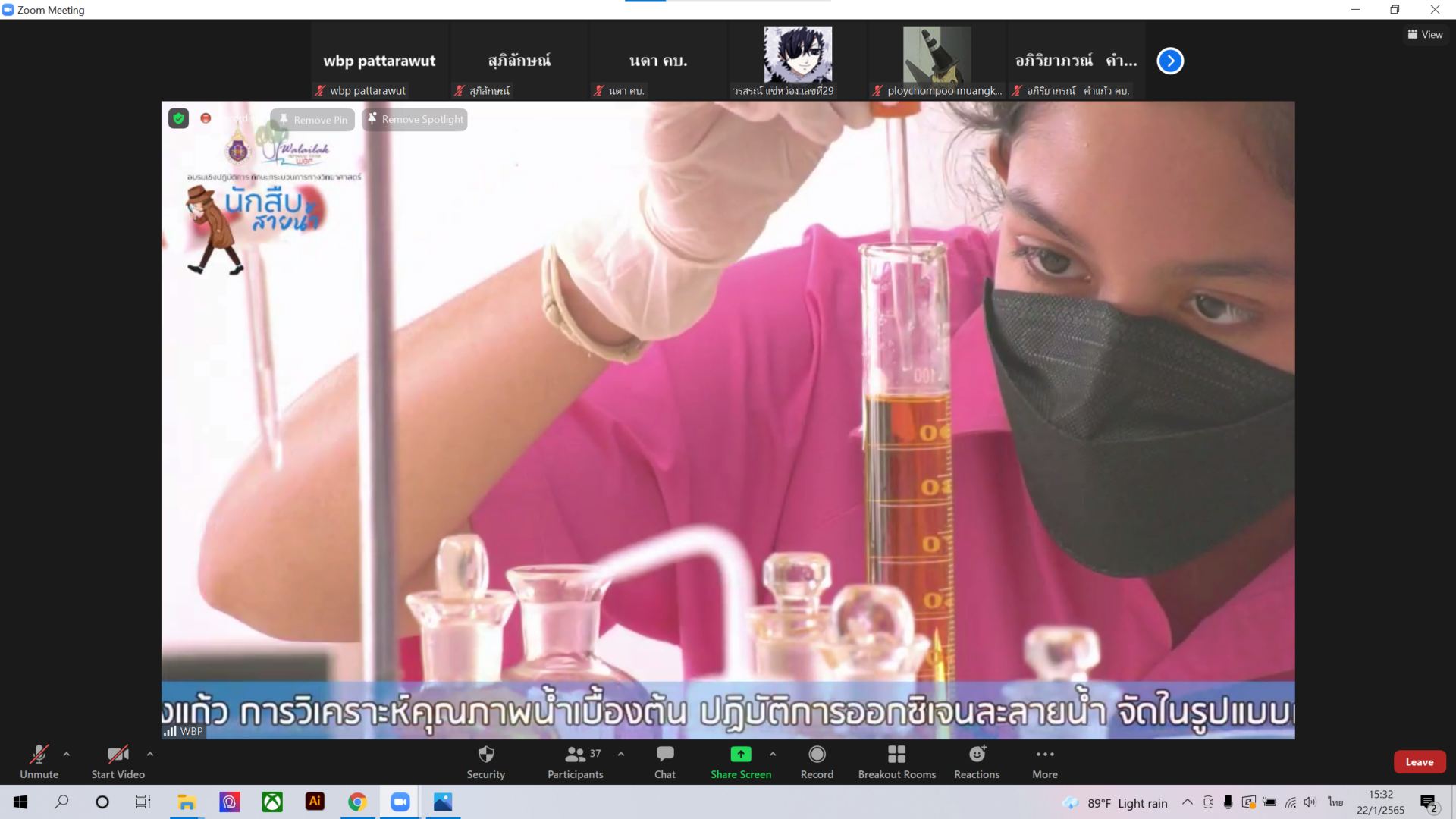Click Remove Pin button
Viewport: 1456px width, 819px height.
tap(312, 120)
